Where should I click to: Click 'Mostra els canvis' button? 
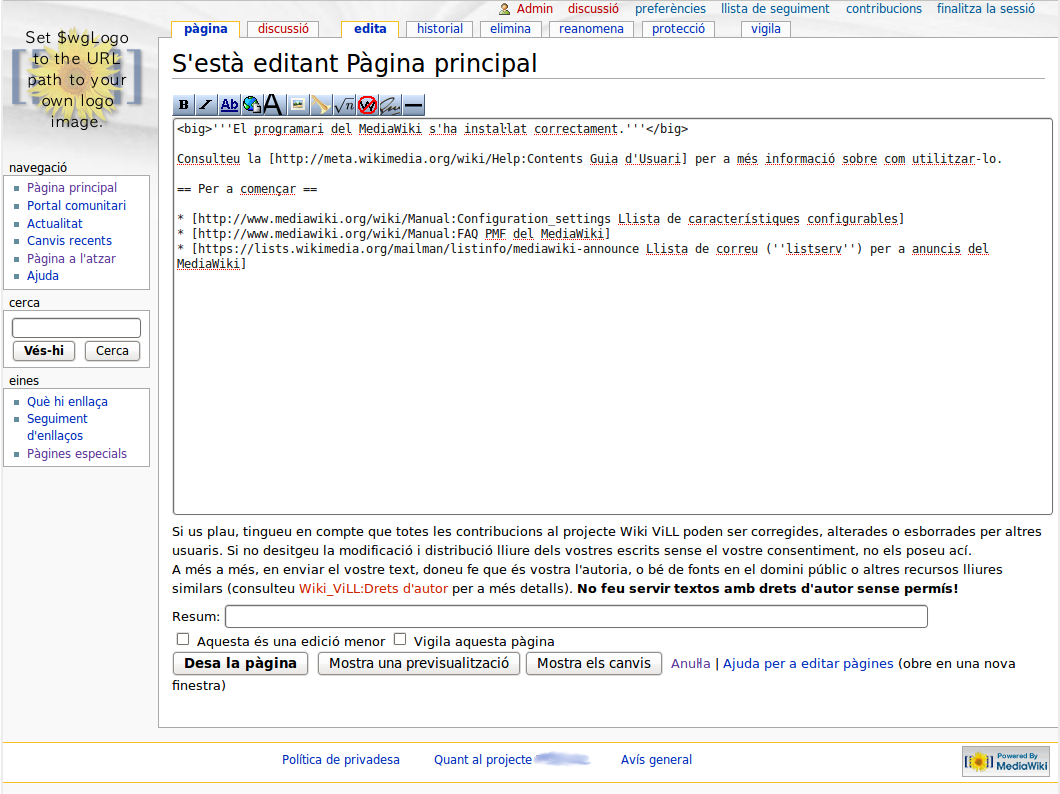594,664
